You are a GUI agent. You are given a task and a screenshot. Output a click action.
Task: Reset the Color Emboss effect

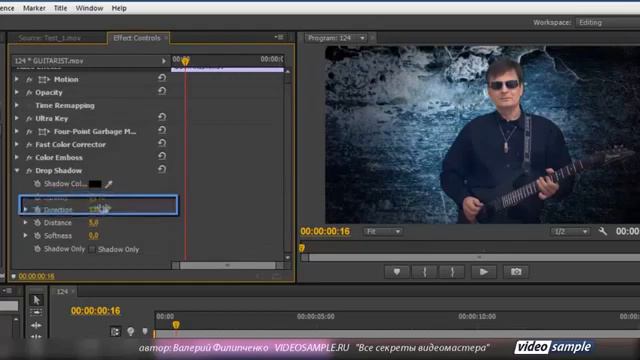coord(162,156)
